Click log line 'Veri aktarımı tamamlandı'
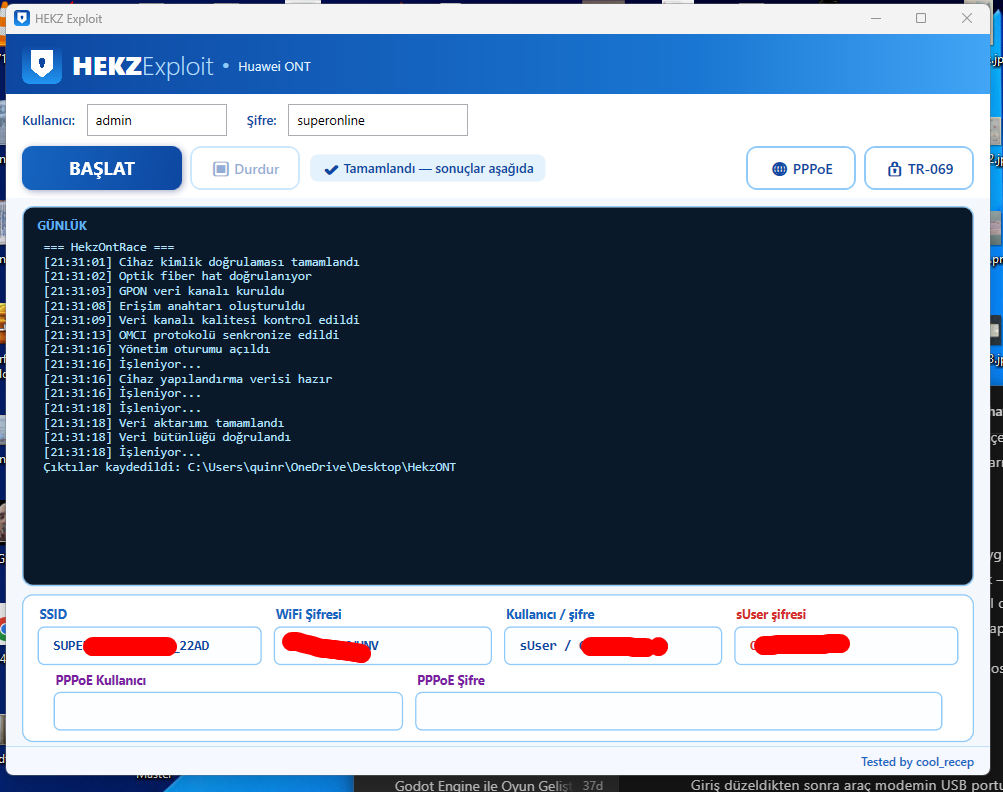The image size is (1003, 792). point(164,423)
